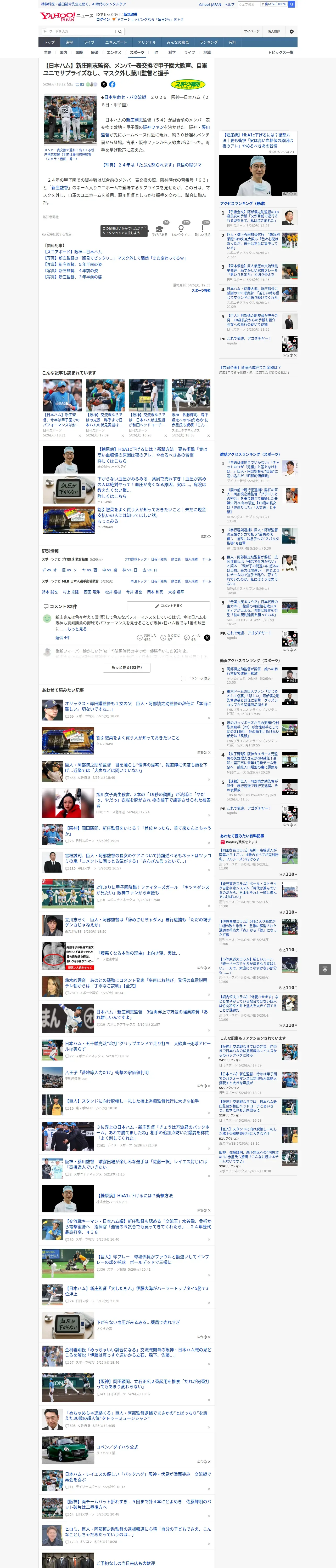Open the スコアボード 阪神―日本ハム link

pyautogui.click(x=72, y=252)
